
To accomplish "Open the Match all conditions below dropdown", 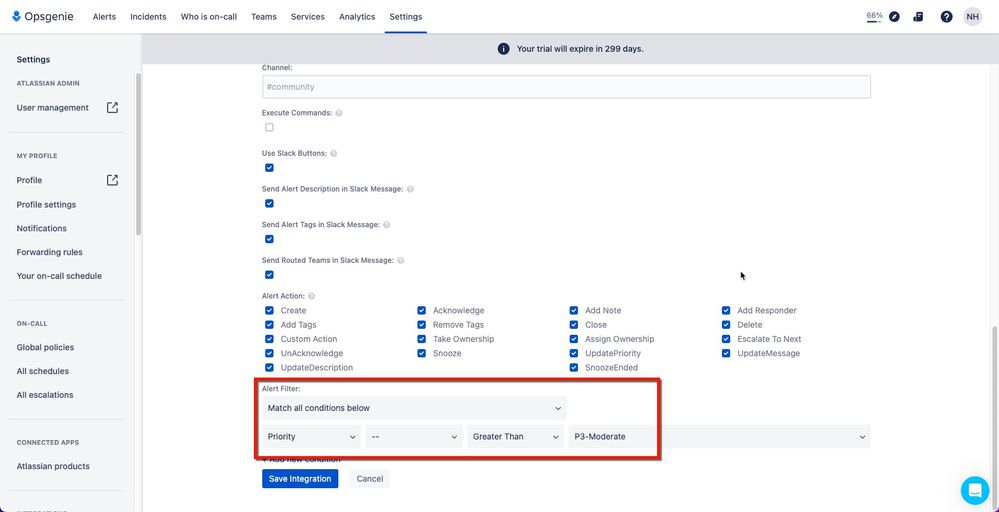I will pos(414,408).
